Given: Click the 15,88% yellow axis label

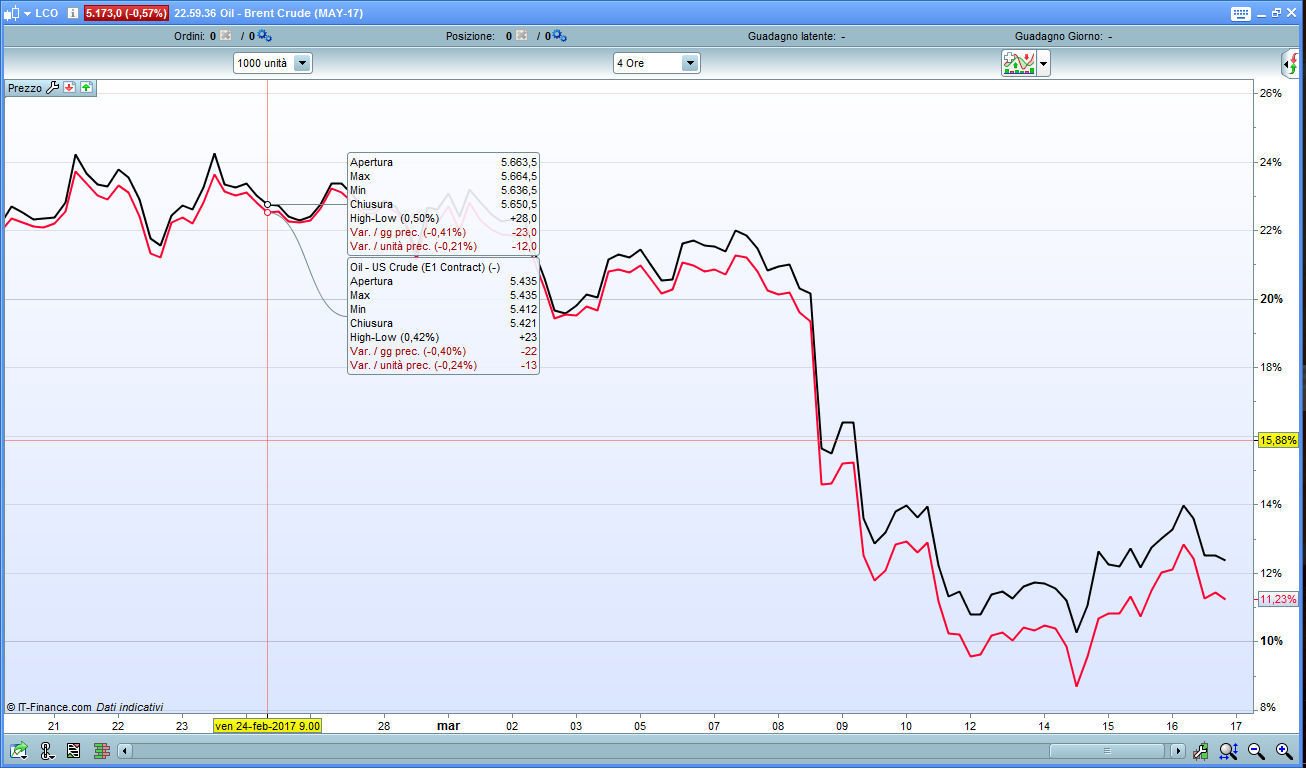Looking at the screenshot, I should (x=1278, y=440).
